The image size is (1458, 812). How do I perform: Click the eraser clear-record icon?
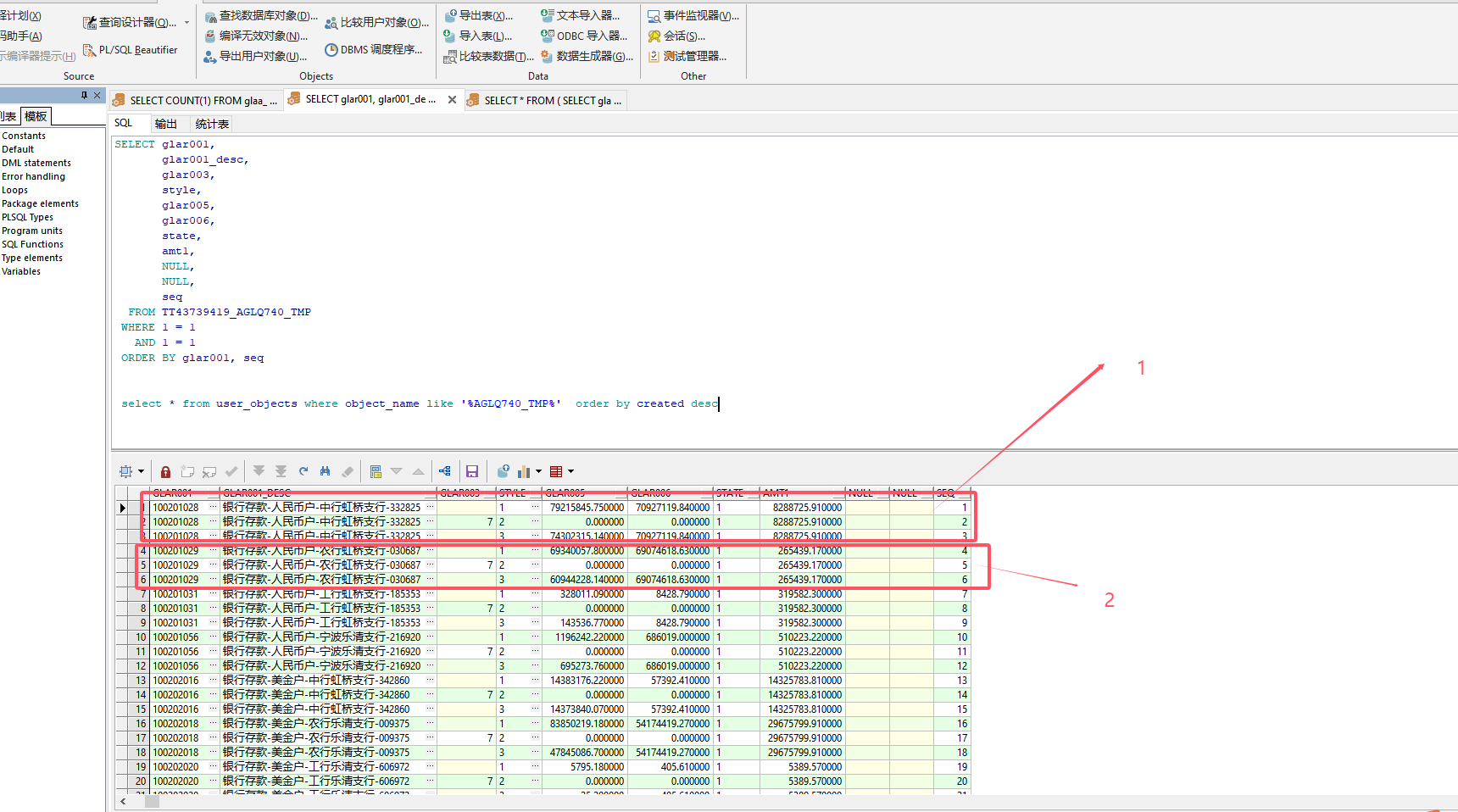pos(347,471)
